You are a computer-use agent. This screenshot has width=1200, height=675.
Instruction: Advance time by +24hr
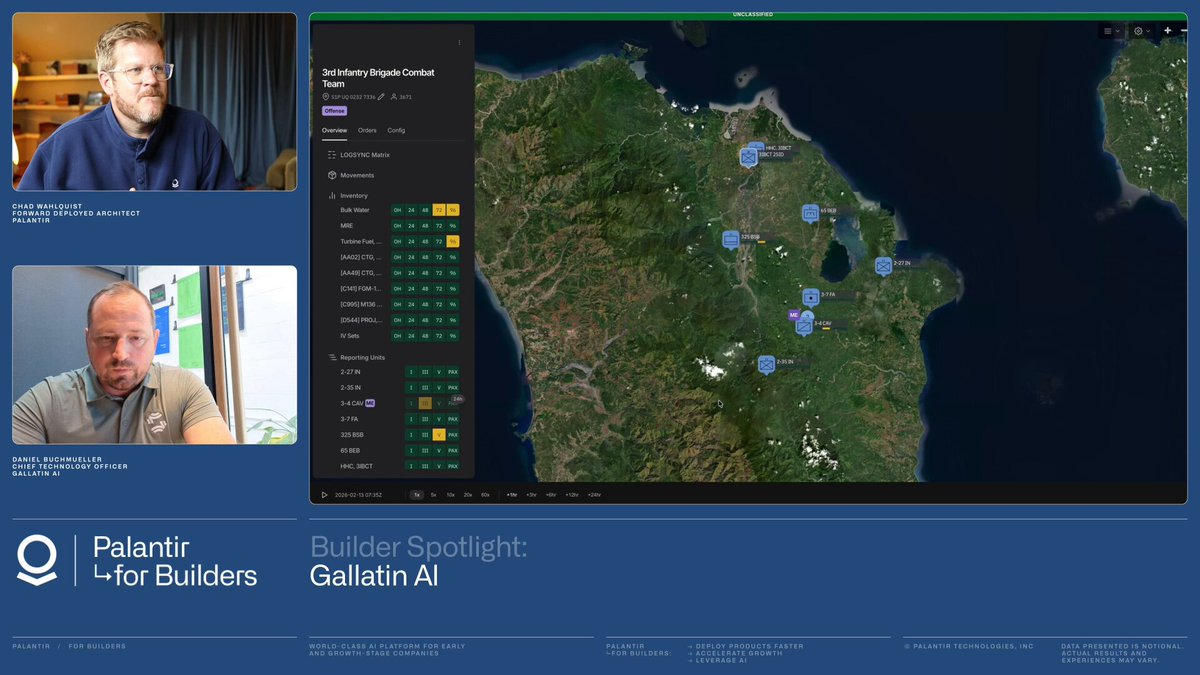[594, 495]
